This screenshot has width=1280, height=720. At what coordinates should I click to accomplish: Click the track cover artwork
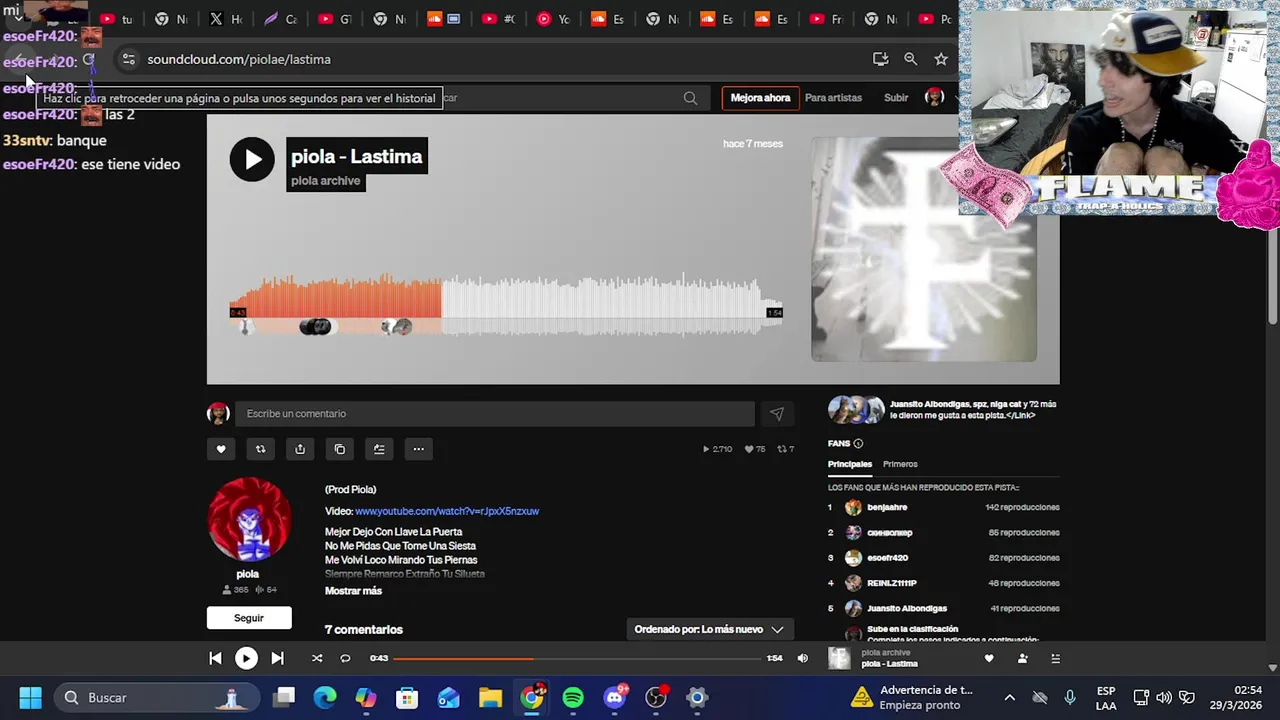pyautogui.click(x=923, y=249)
